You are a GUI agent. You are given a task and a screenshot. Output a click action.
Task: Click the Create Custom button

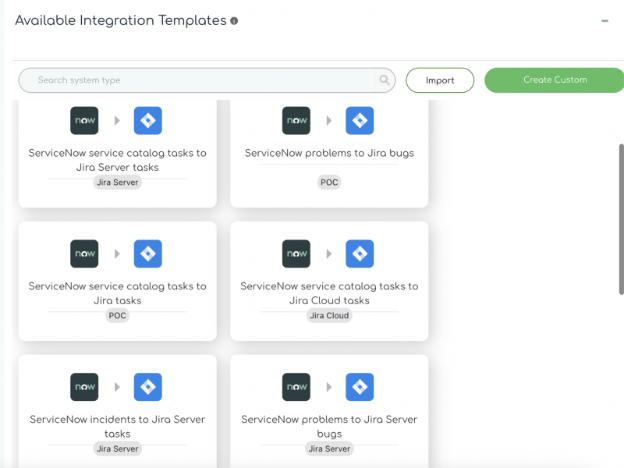555,80
